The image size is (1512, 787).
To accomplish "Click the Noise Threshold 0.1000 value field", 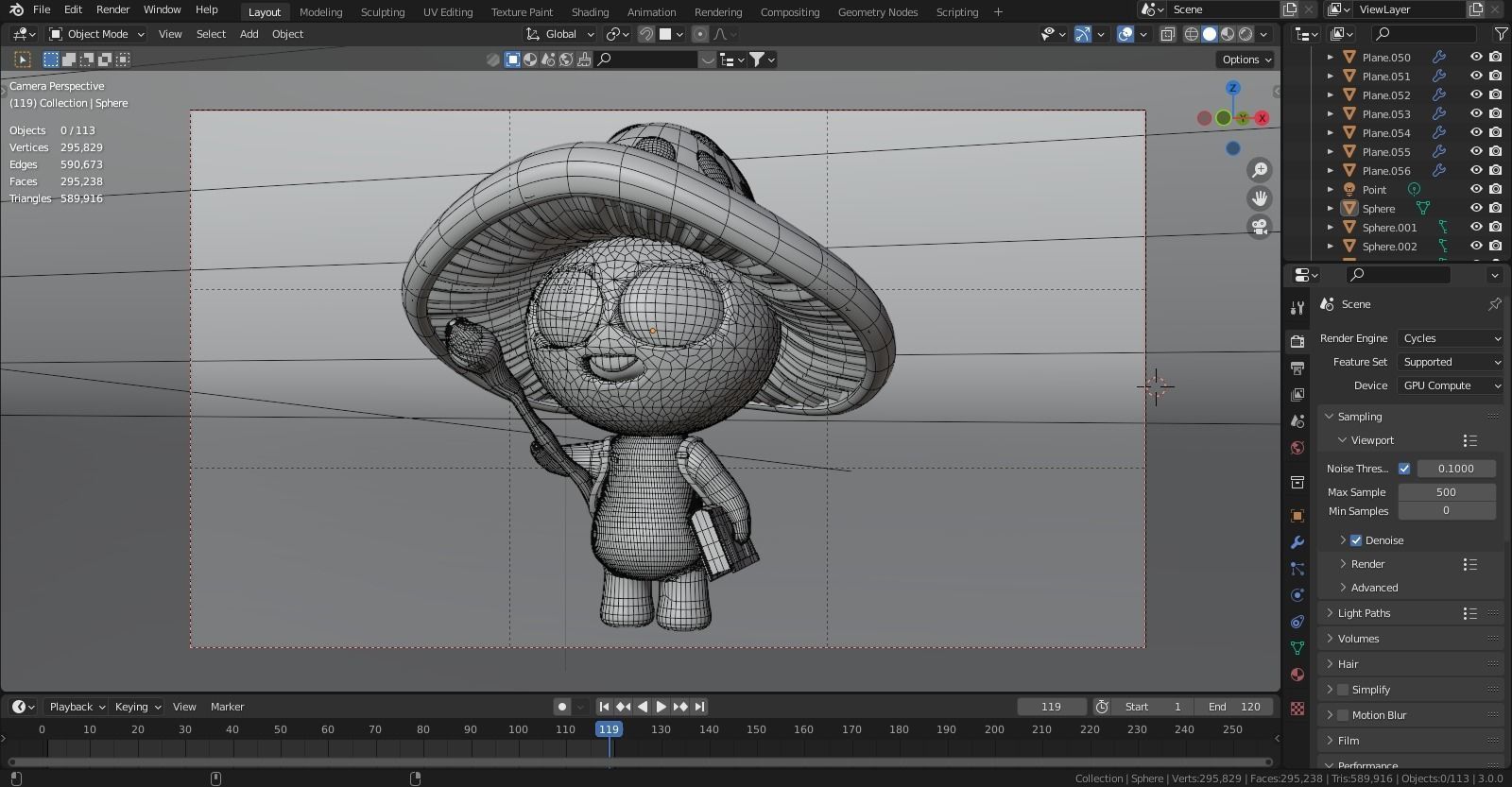I will pyautogui.click(x=1456, y=469).
